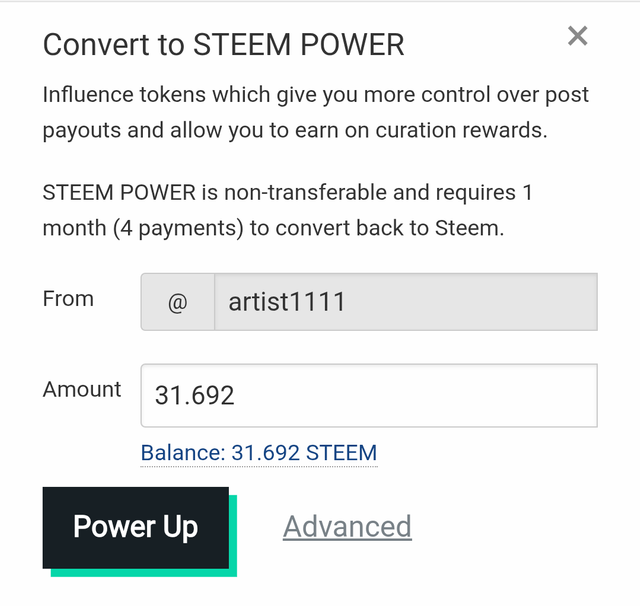640x606 pixels.
Task: Close the Convert to STEEM POWER dialog
Action: pyautogui.click(x=578, y=36)
